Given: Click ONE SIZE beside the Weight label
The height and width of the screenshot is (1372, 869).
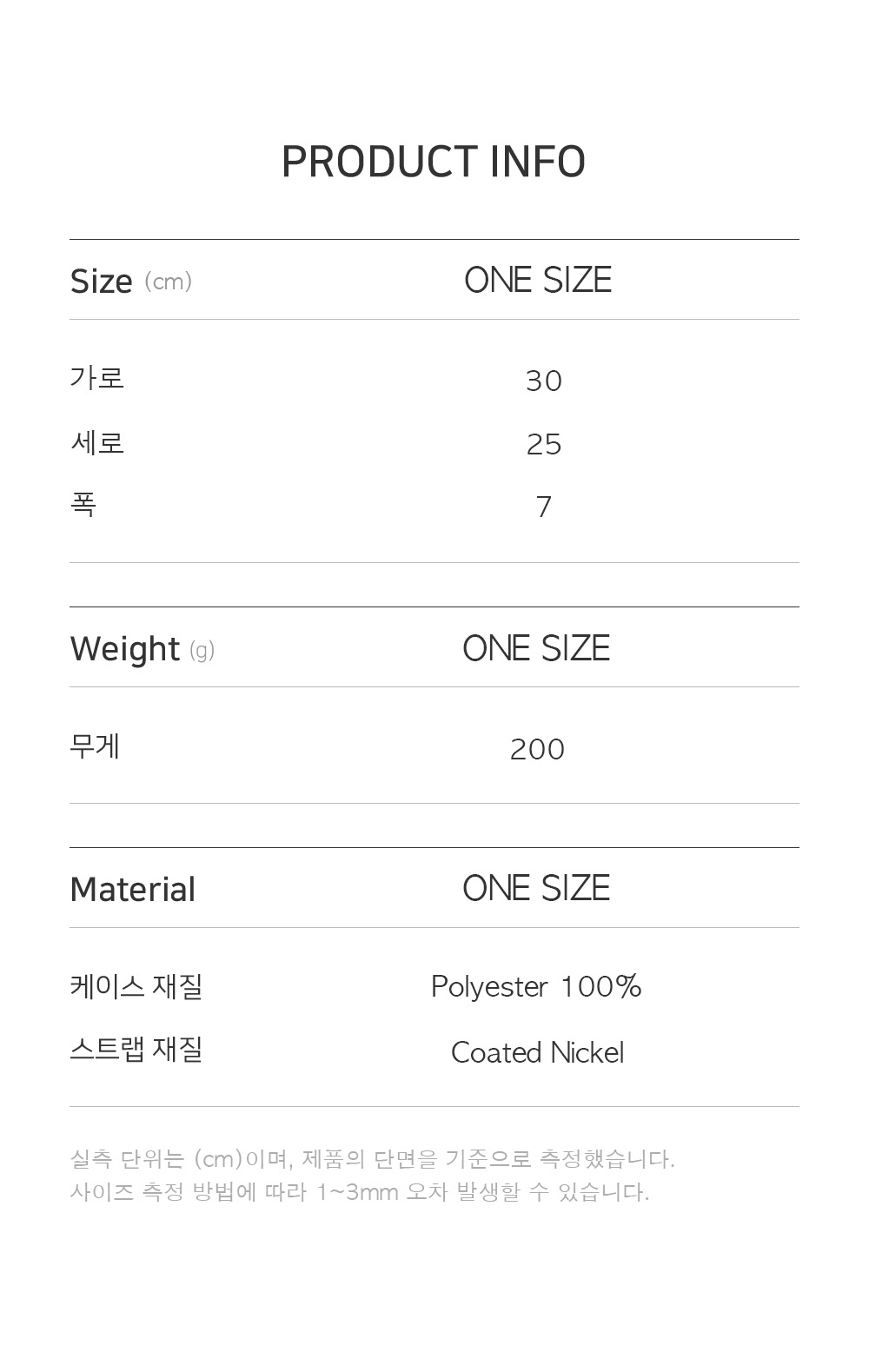Looking at the screenshot, I should pos(536,648).
